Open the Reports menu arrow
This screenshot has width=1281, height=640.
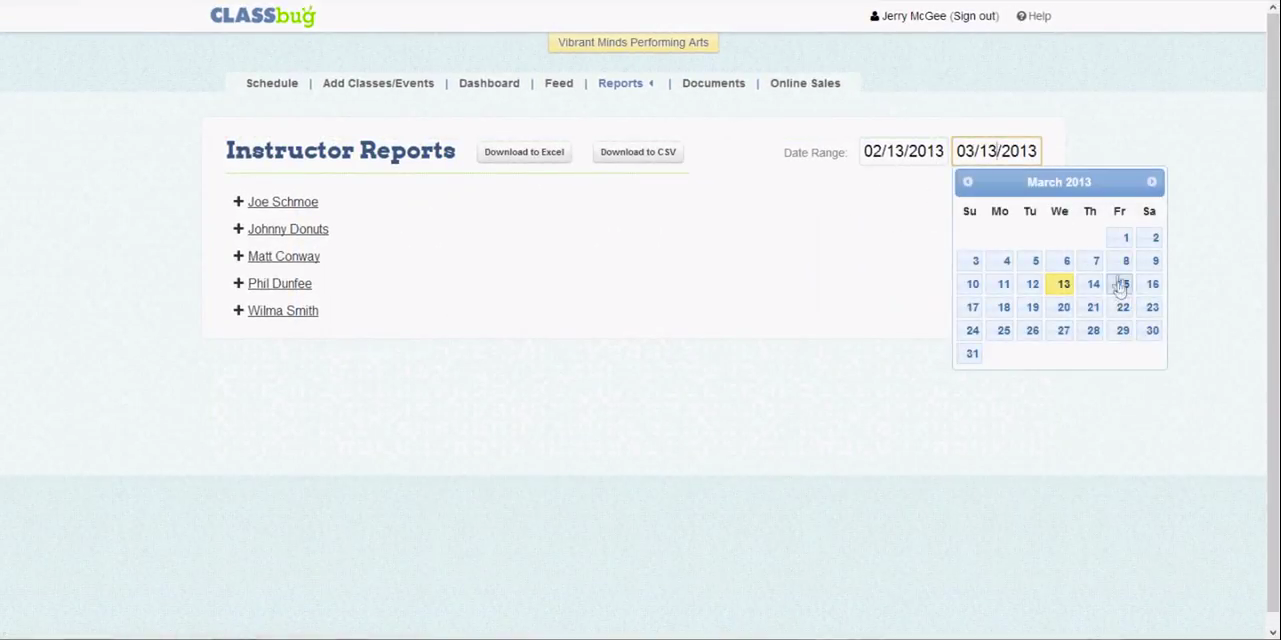coord(651,83)
